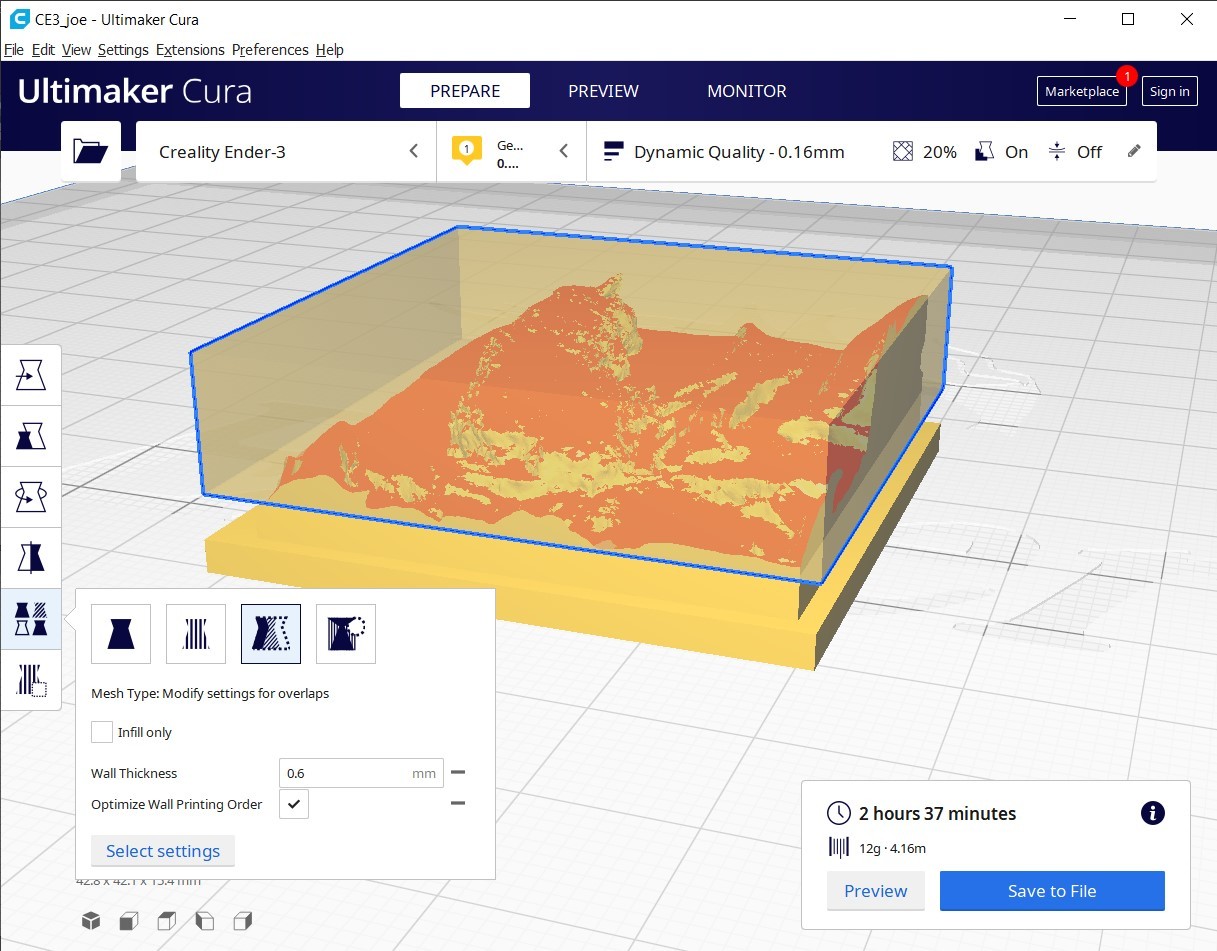Click the material usage spool icon
1217x951 pixels.
(838, 848)
